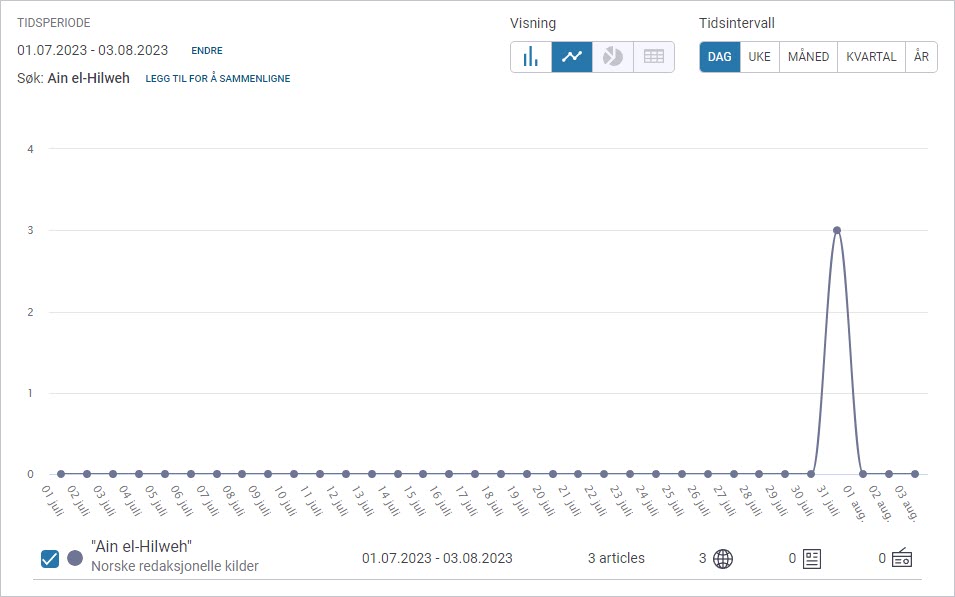Select DAG time interval

tap(720, 57)
